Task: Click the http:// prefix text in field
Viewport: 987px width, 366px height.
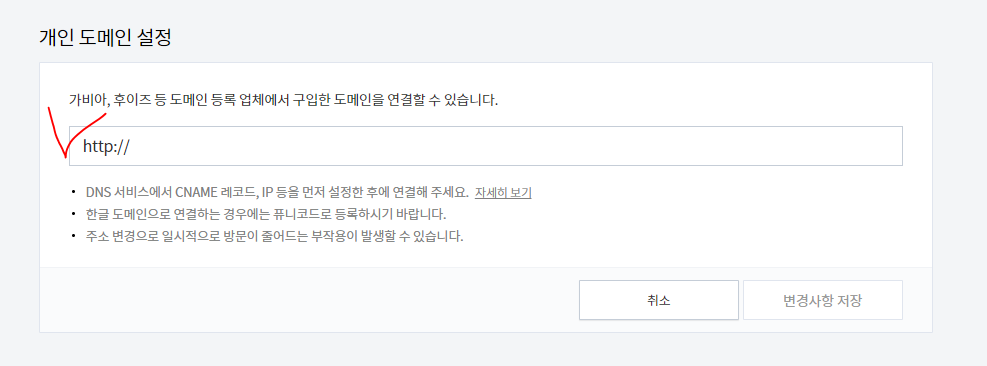Action: click(x=106, y=147)
